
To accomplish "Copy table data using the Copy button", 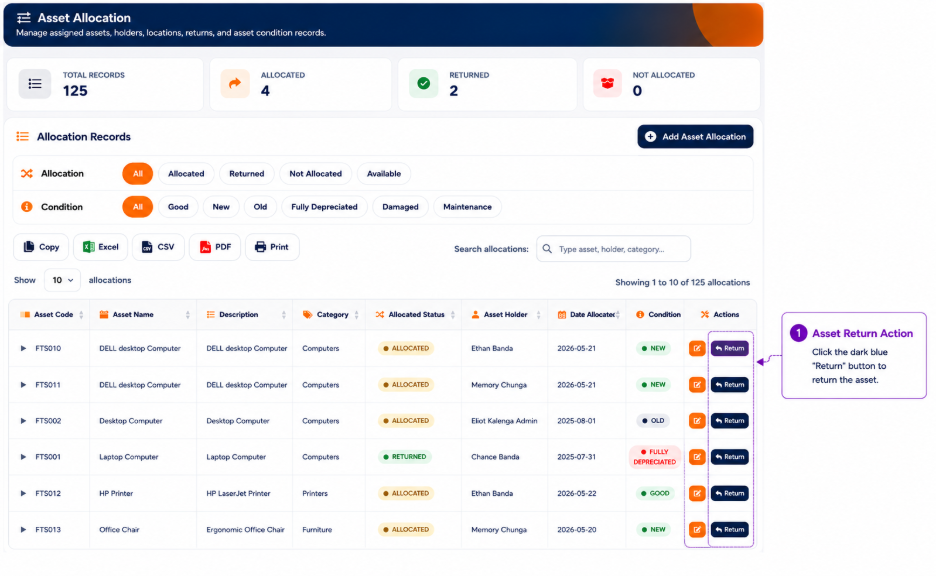I will [x=41, y=247].
